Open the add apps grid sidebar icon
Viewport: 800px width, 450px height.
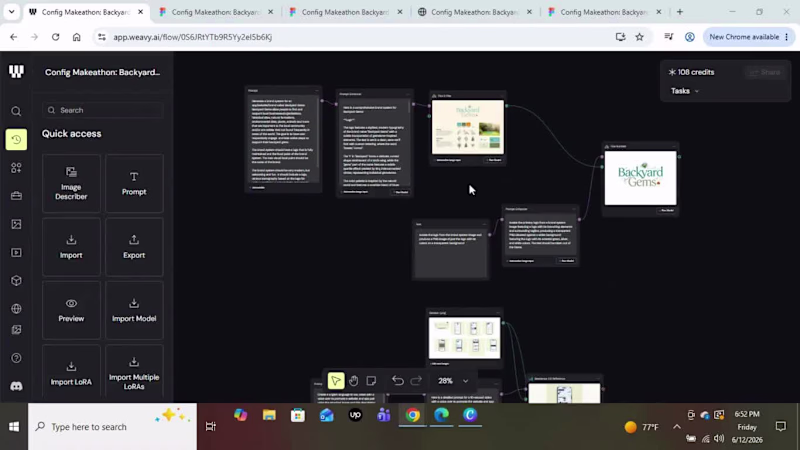click(16, 168)
